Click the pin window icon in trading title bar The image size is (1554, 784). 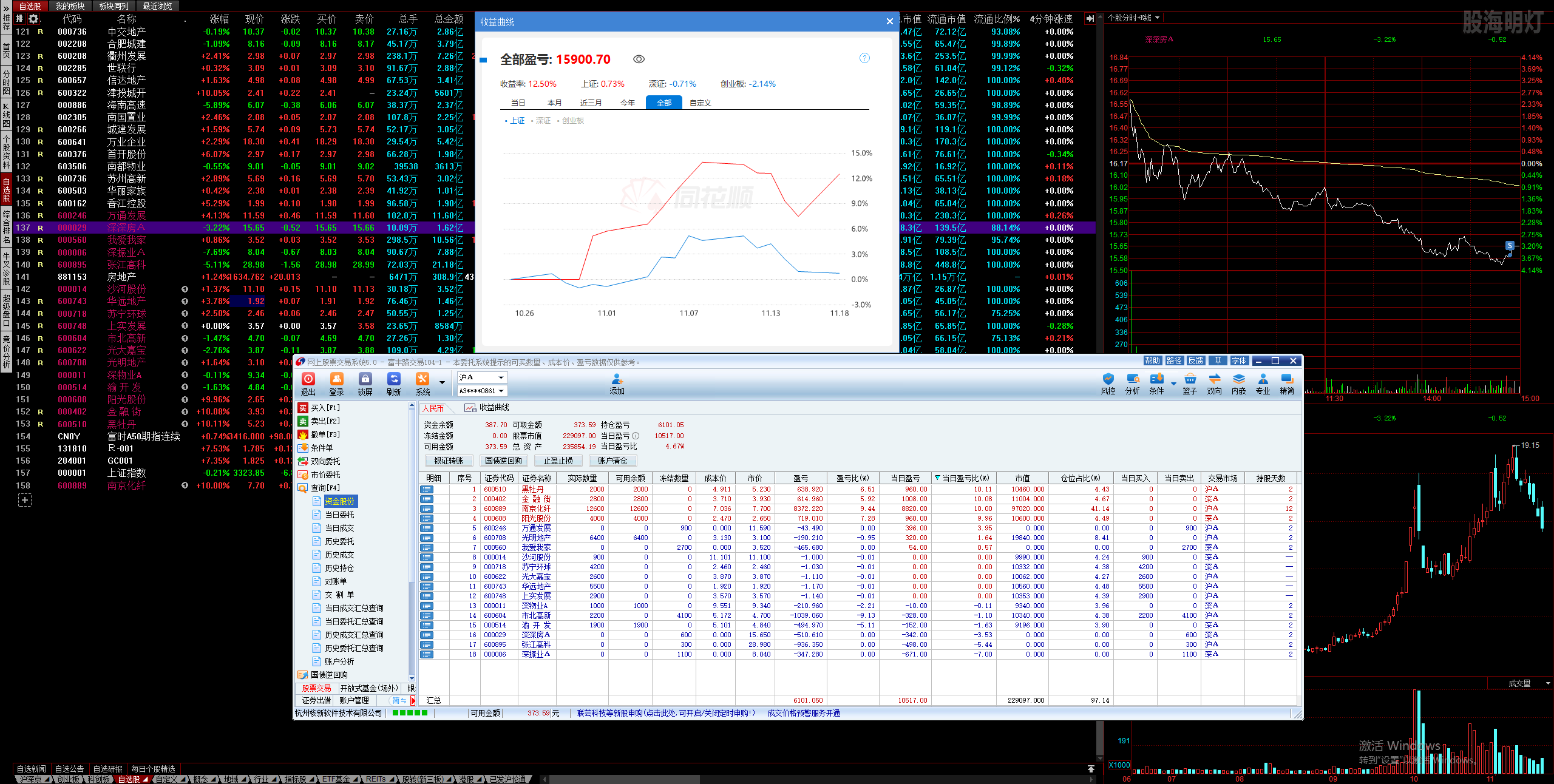coord(1218,360)
